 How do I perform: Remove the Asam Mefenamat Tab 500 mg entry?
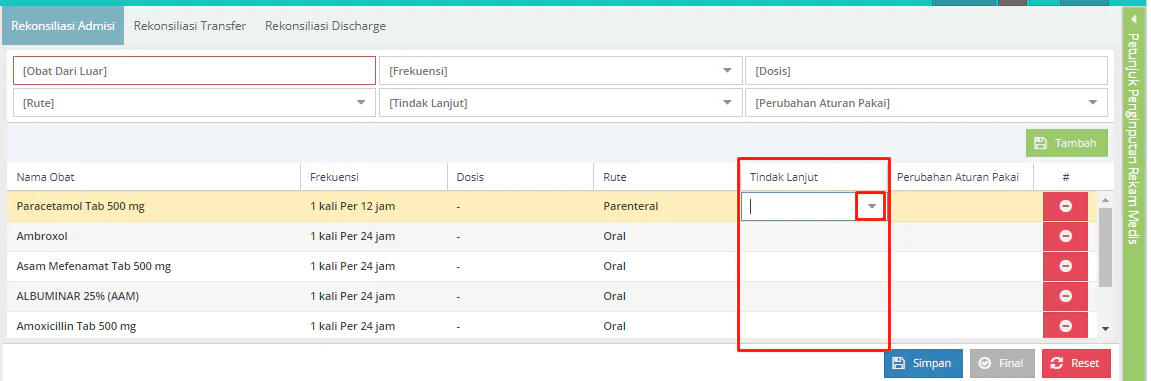[1065, 266]
